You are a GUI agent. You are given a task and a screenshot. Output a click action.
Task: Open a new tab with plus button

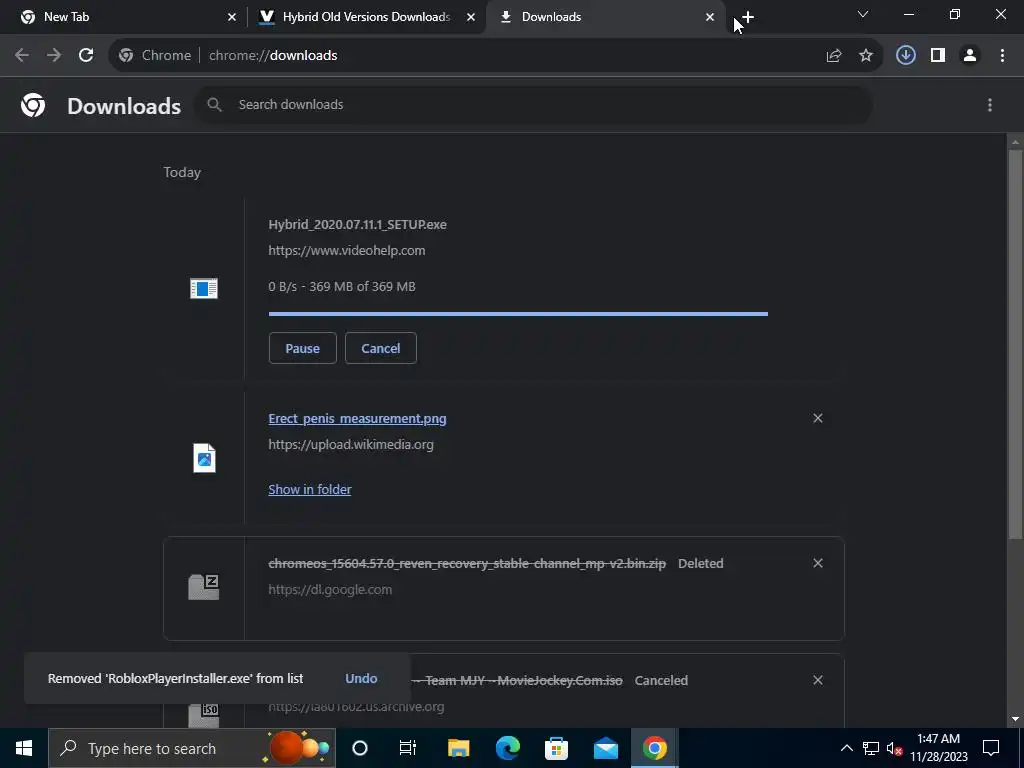(748, 17)
